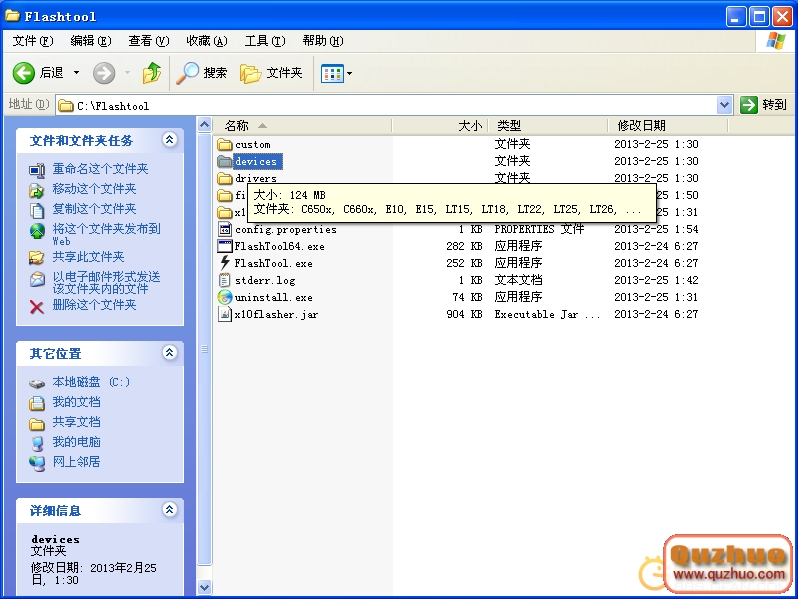Viewport: 798px width, 599px height.
Task: Click the local disk drive icon
Action: (x=37, y=383)
